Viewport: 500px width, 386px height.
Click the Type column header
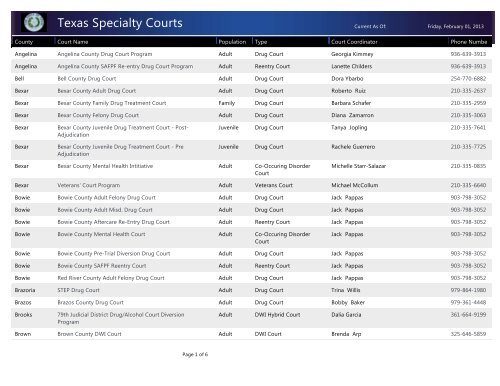[261, 42]
